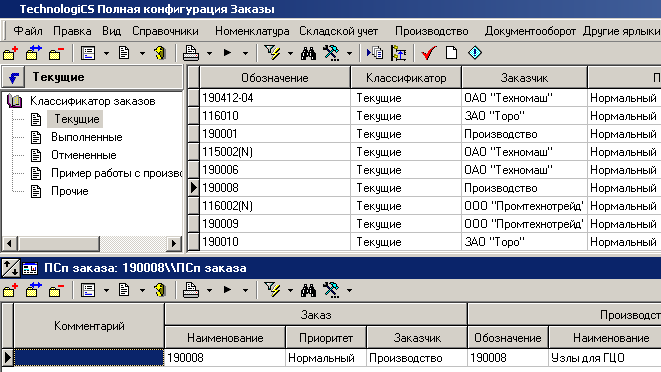This screenshot has width=661, height=372.
Task: Click the binoculars search icon in upper toolbar
Action: click(309, 53)
